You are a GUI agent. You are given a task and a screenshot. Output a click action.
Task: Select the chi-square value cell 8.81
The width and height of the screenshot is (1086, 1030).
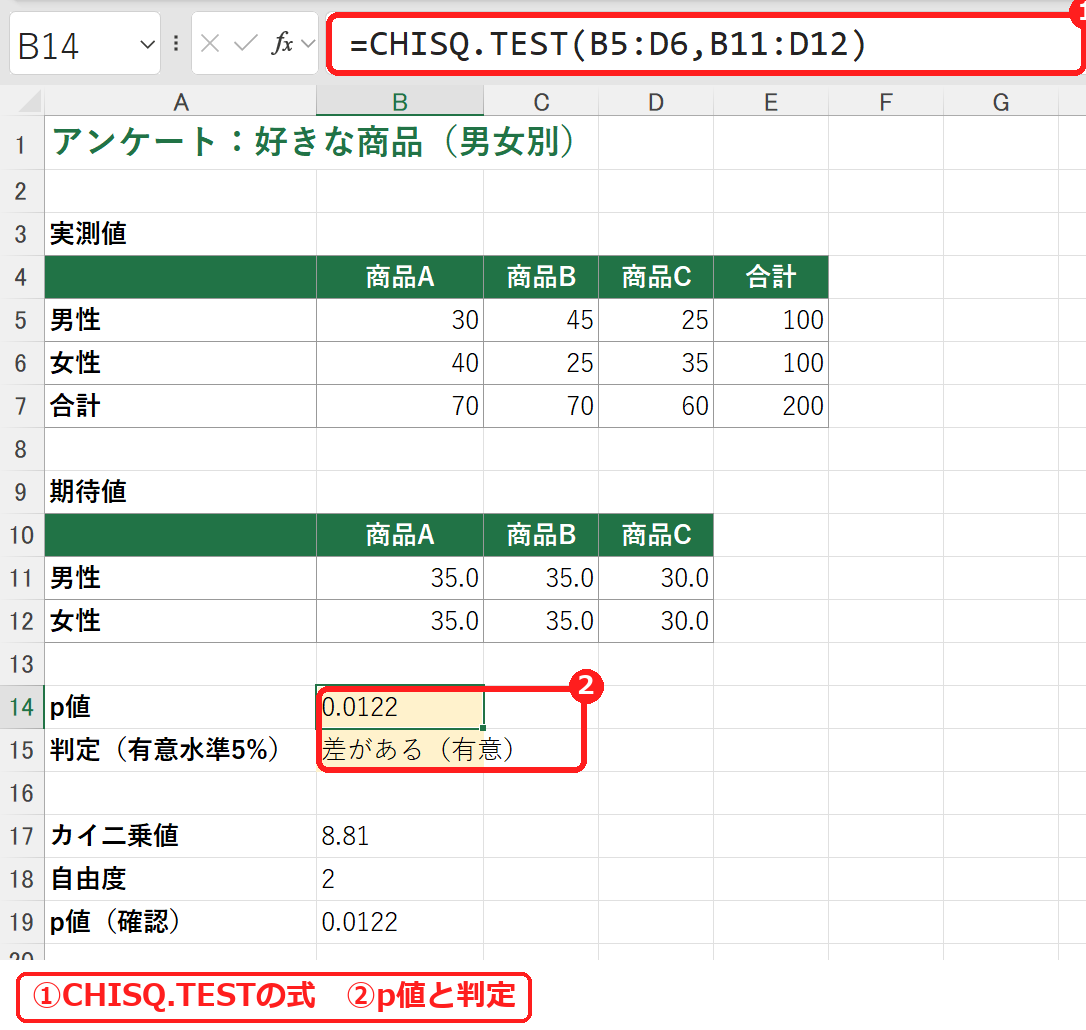point(400,836)
